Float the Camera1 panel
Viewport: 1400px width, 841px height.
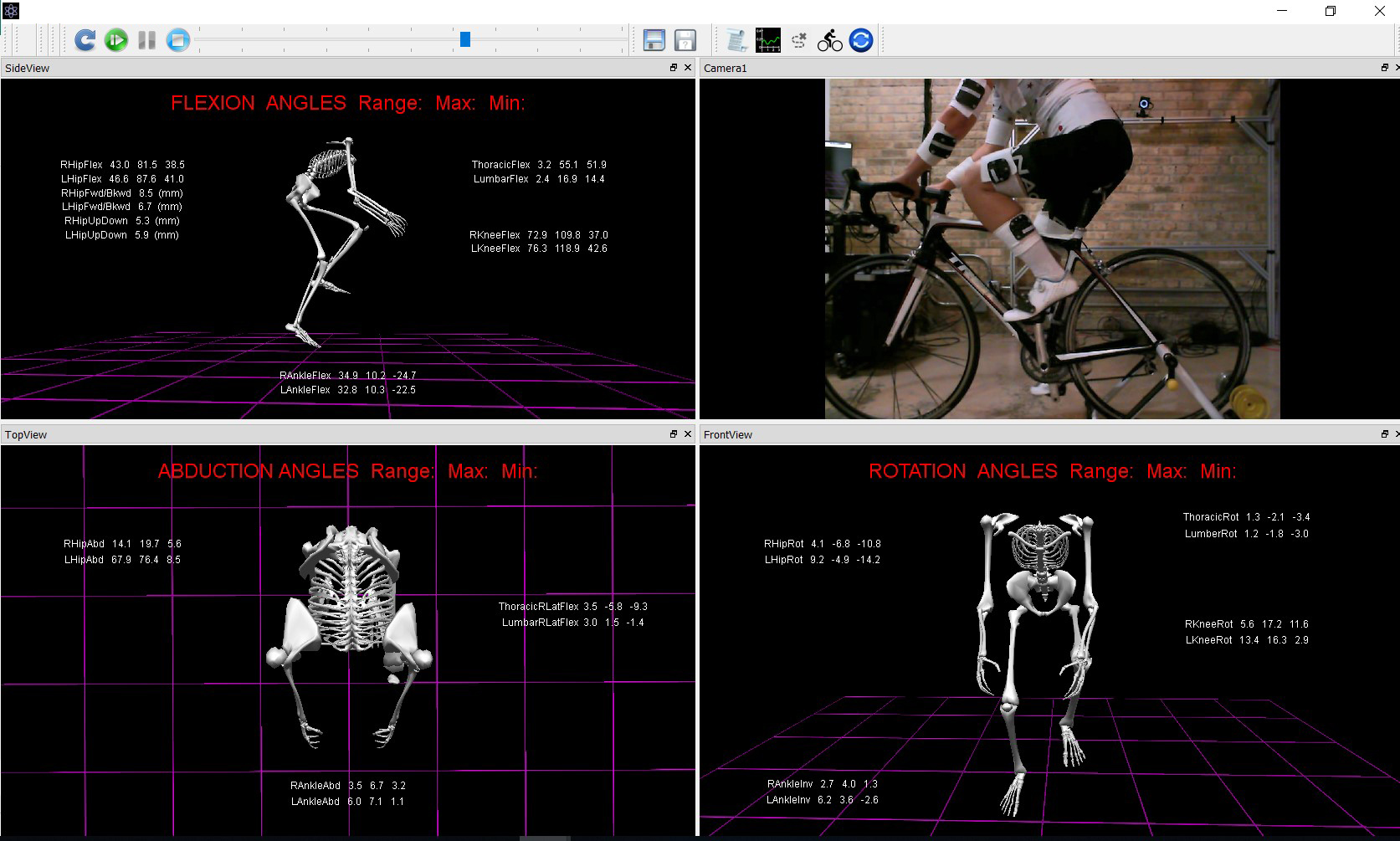[1385, 68]
